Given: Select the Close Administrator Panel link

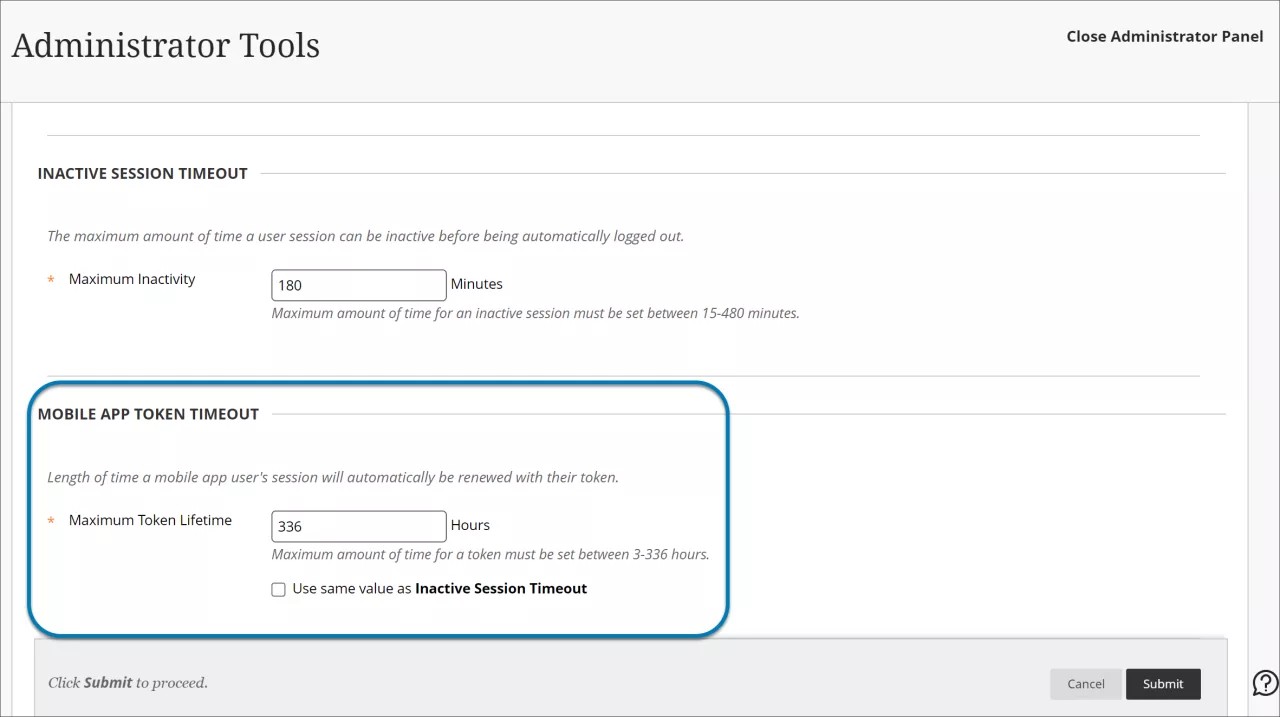Looking at the screenshot, I should point(1164,36).
